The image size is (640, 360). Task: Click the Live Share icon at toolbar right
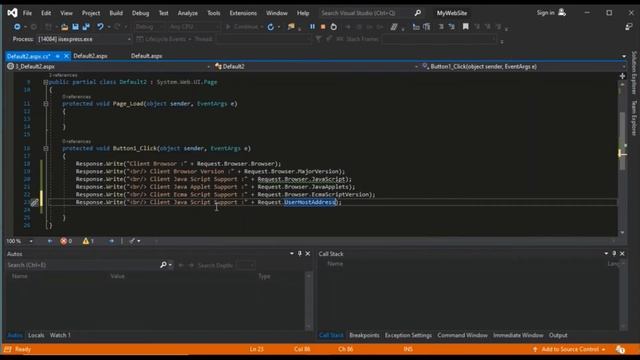pyautogui.click(x=629, y=27)
